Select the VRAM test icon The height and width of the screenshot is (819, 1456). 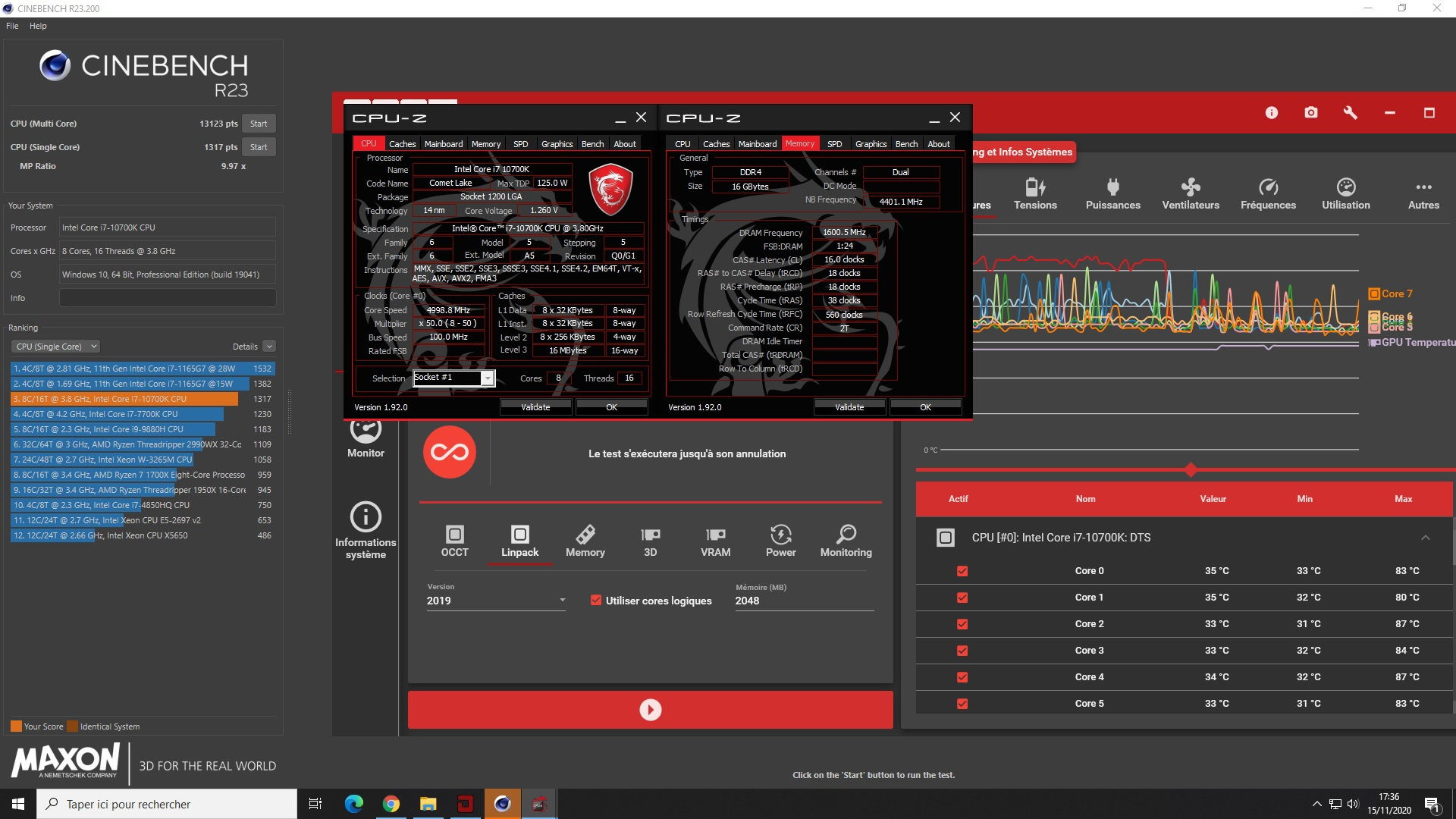[715, 535]
